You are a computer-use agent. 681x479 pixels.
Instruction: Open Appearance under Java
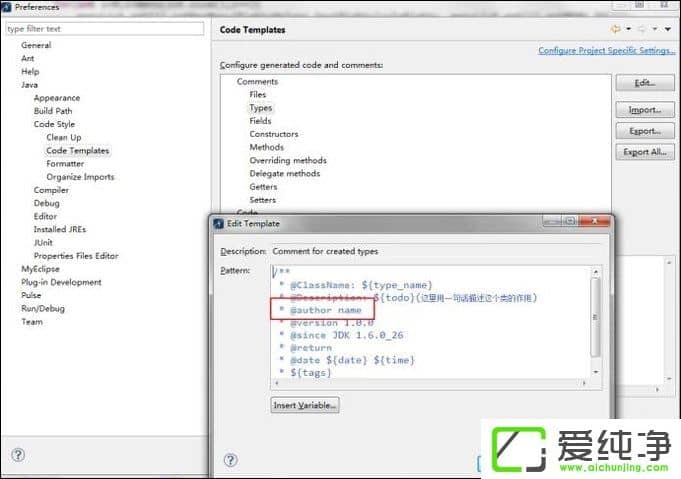[x=57, y=98]
